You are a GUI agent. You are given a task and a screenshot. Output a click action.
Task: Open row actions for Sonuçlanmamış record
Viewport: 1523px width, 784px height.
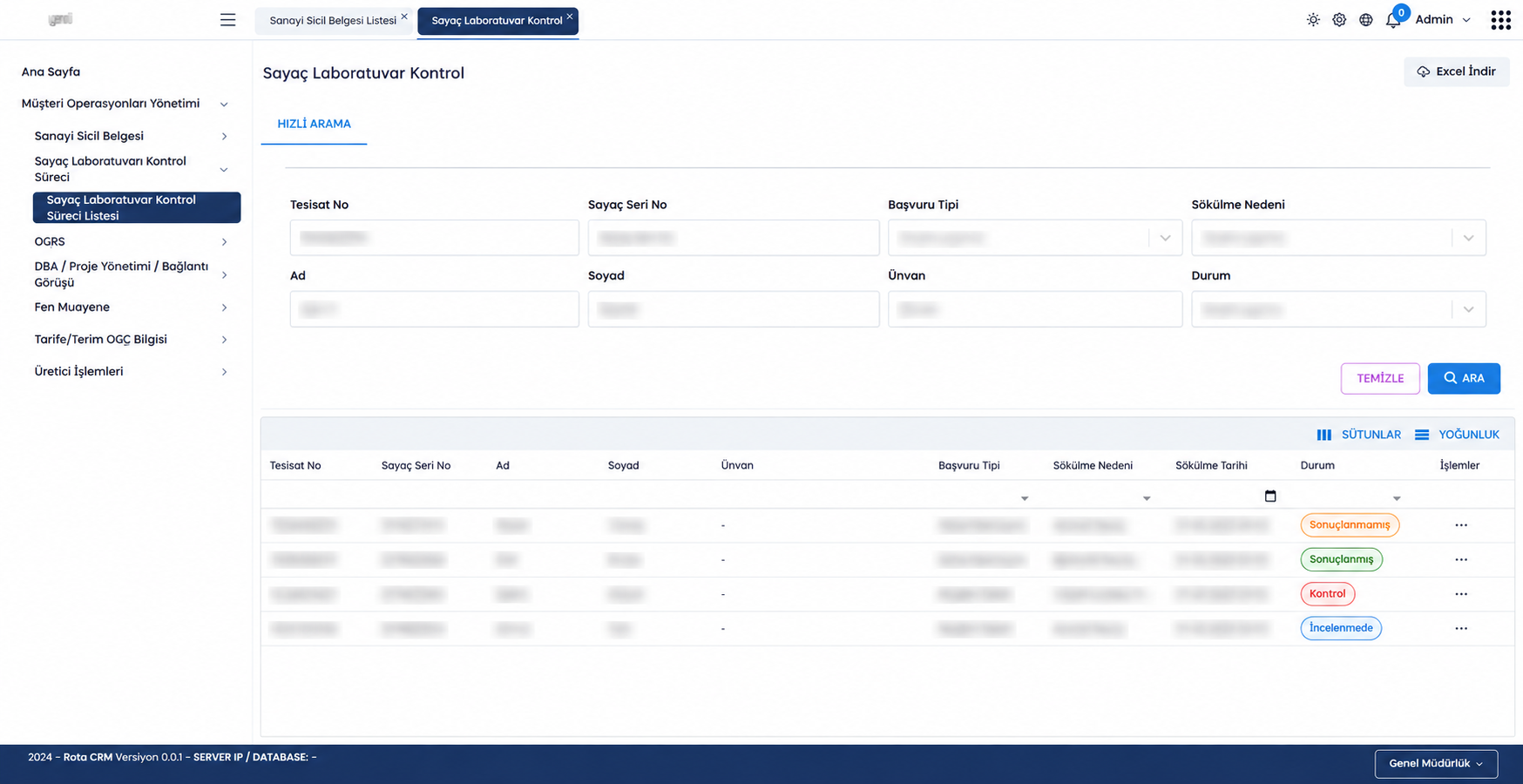(x=1461, y=525)
